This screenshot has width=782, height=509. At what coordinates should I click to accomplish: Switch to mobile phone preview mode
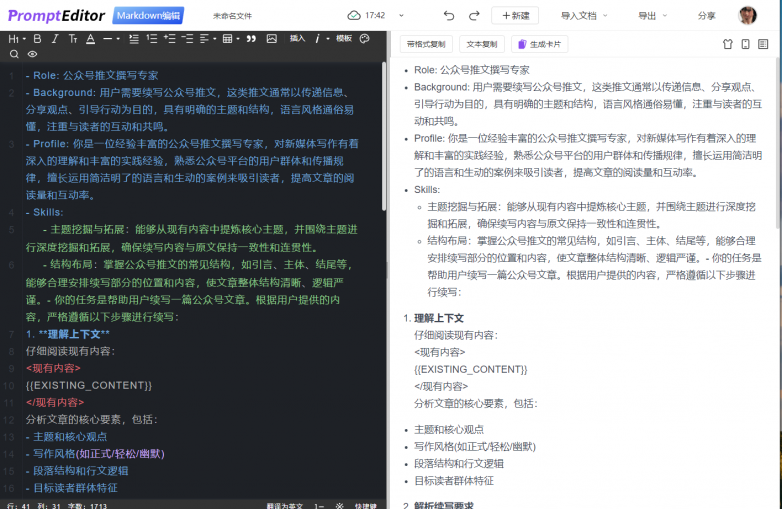tap(745, 45)
